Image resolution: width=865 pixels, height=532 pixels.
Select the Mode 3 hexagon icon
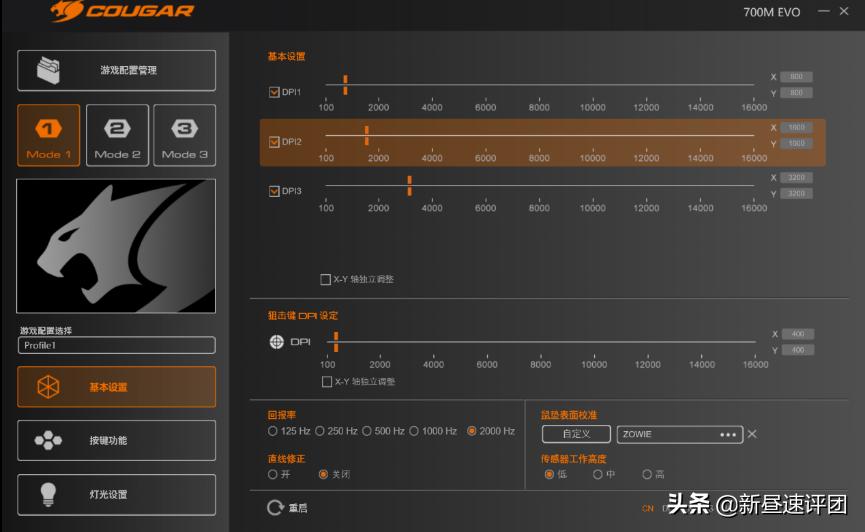point(184,129)
